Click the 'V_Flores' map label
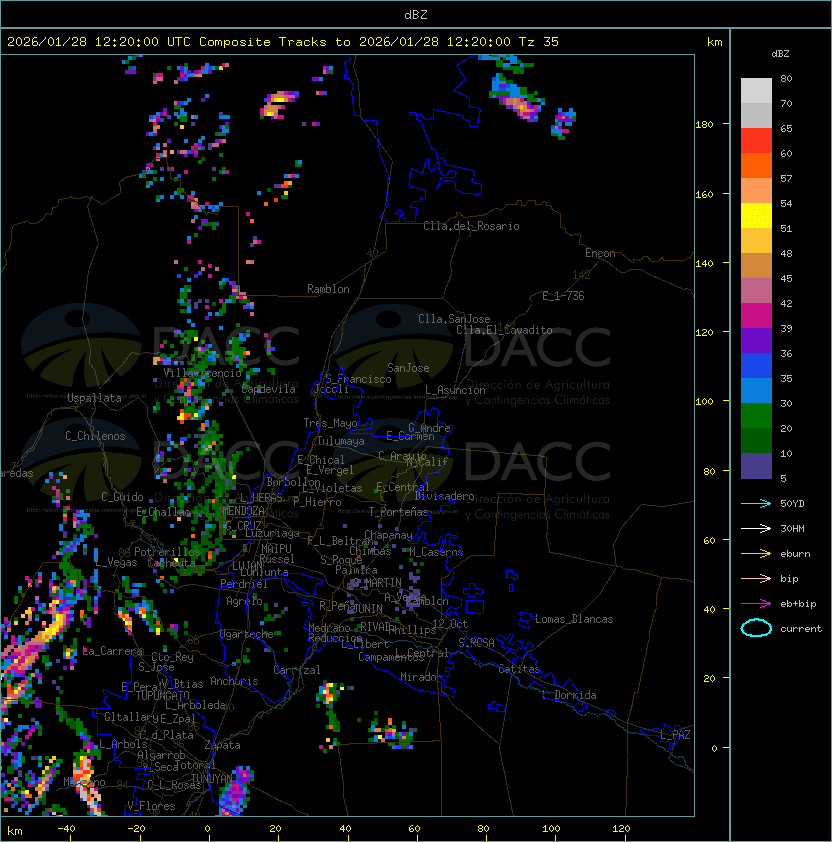 tap(151, 806)
